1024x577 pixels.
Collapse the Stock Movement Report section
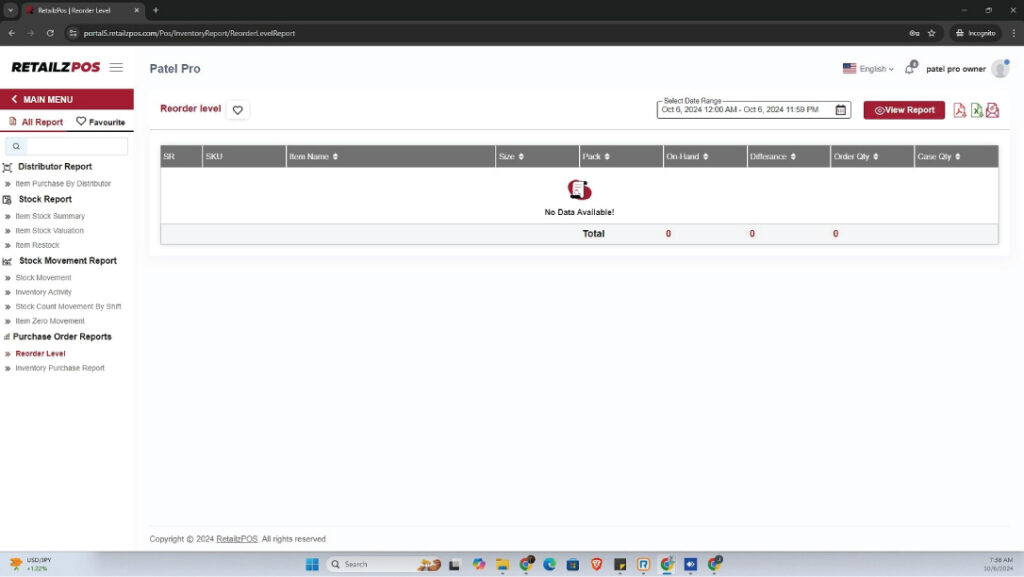coord(67,261)
